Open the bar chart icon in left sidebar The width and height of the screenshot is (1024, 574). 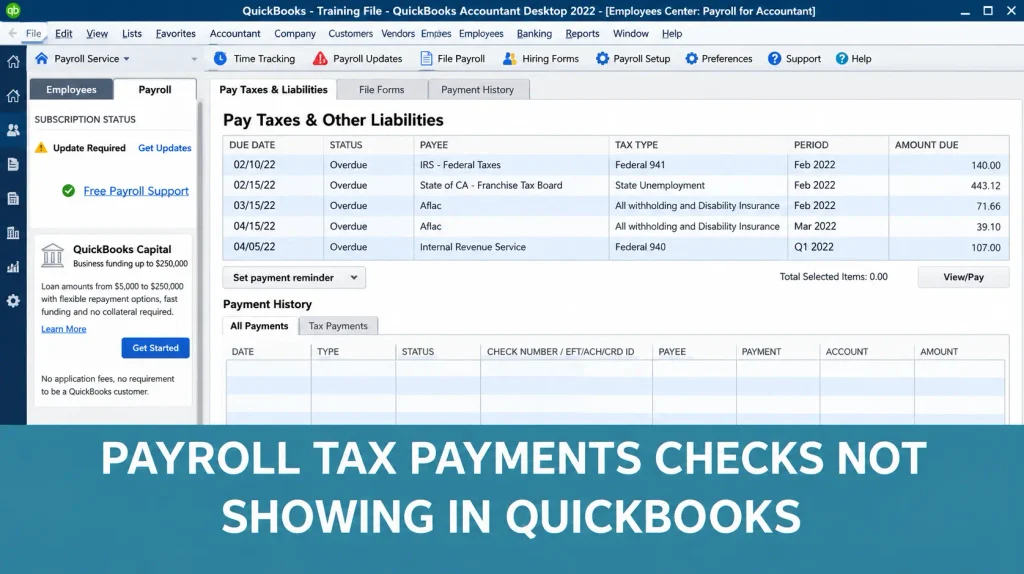[13, 266]
